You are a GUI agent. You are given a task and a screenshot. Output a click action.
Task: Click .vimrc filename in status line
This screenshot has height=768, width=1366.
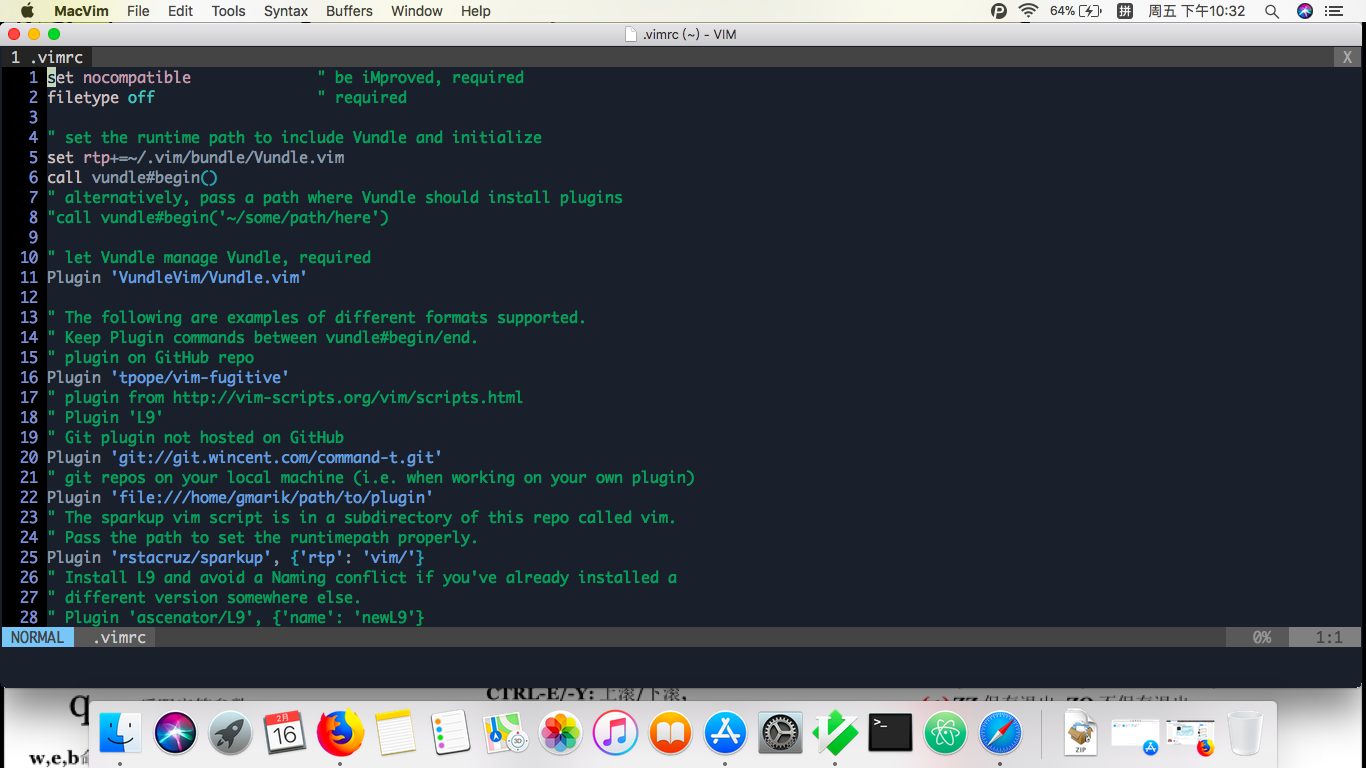click(119, 637)
